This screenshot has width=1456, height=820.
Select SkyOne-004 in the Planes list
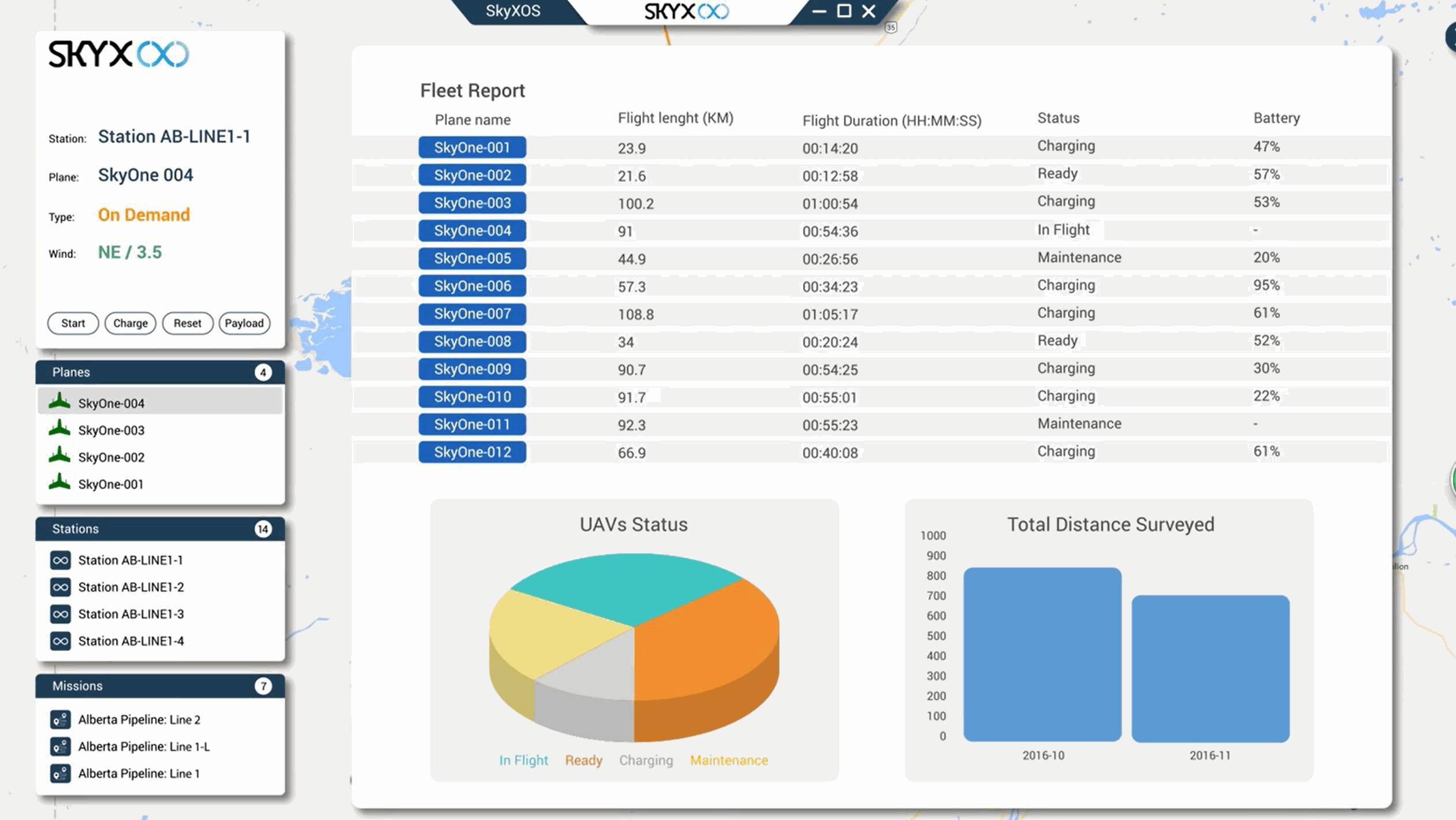click(111, 403)
